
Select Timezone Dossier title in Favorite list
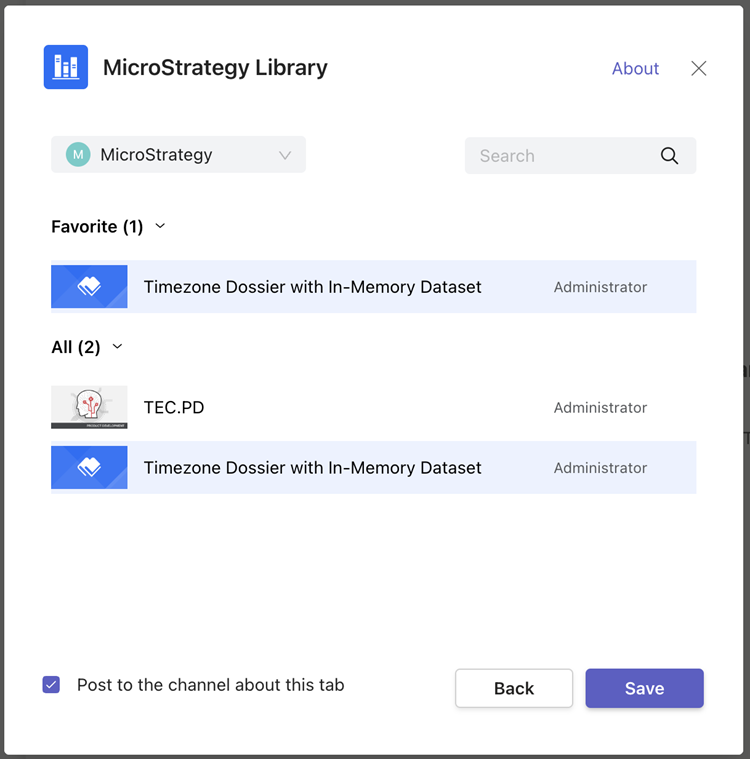tap(312, 287)
